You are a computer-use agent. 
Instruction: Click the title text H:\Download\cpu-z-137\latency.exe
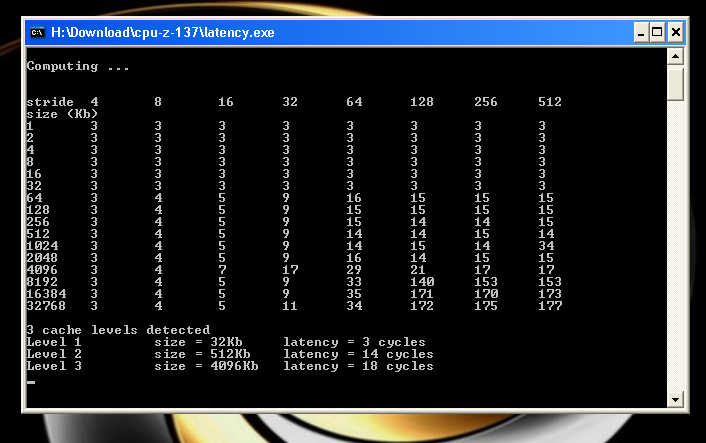coord(163,32)
